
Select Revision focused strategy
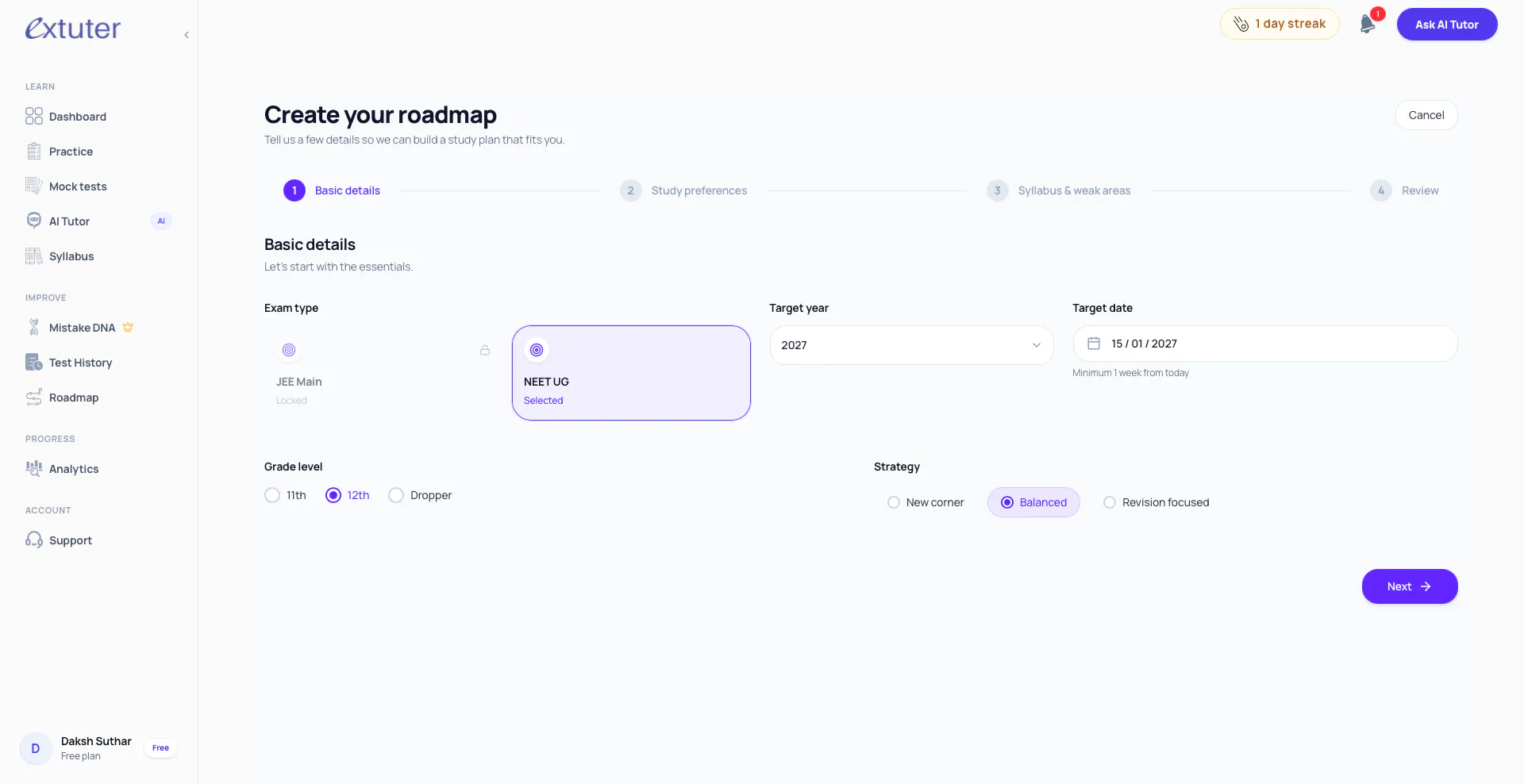(x=1156, y=502)
